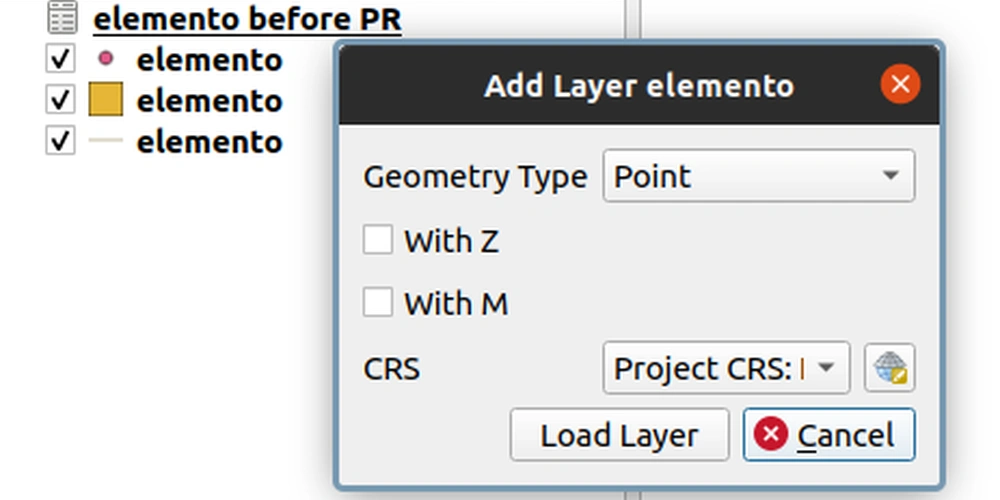The height and width of the screenshot is (500, 1000).
Task: Select the line elemento layer name
Action: tap(209, 141)
